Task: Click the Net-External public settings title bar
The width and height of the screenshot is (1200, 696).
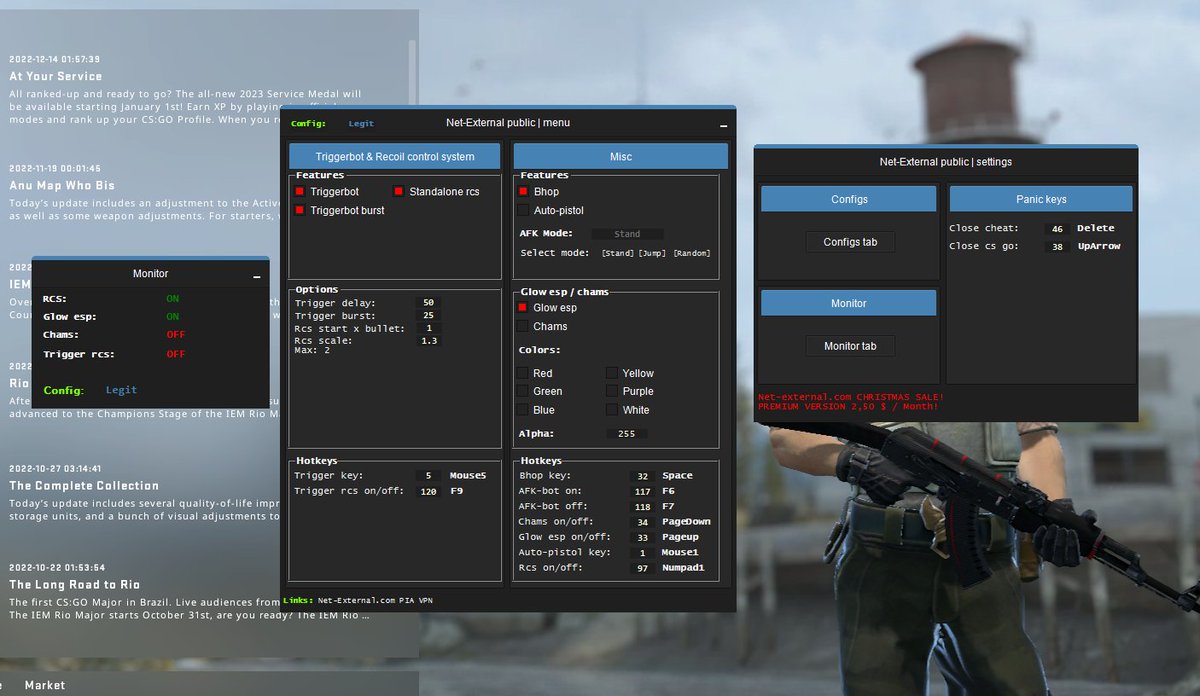Action: pyautogui.click(x=946, y=161)
